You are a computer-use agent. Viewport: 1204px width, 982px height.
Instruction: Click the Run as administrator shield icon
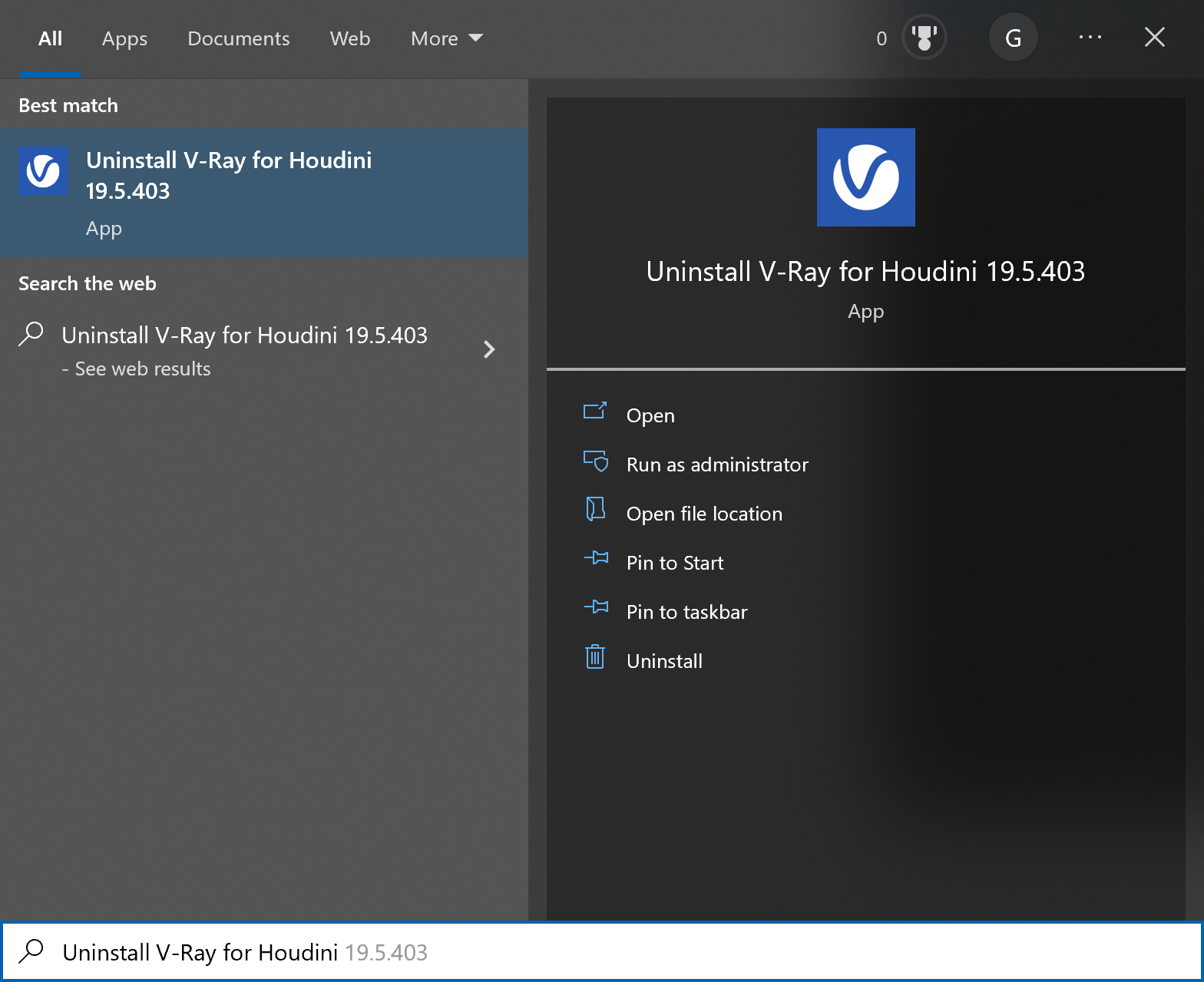595,461
